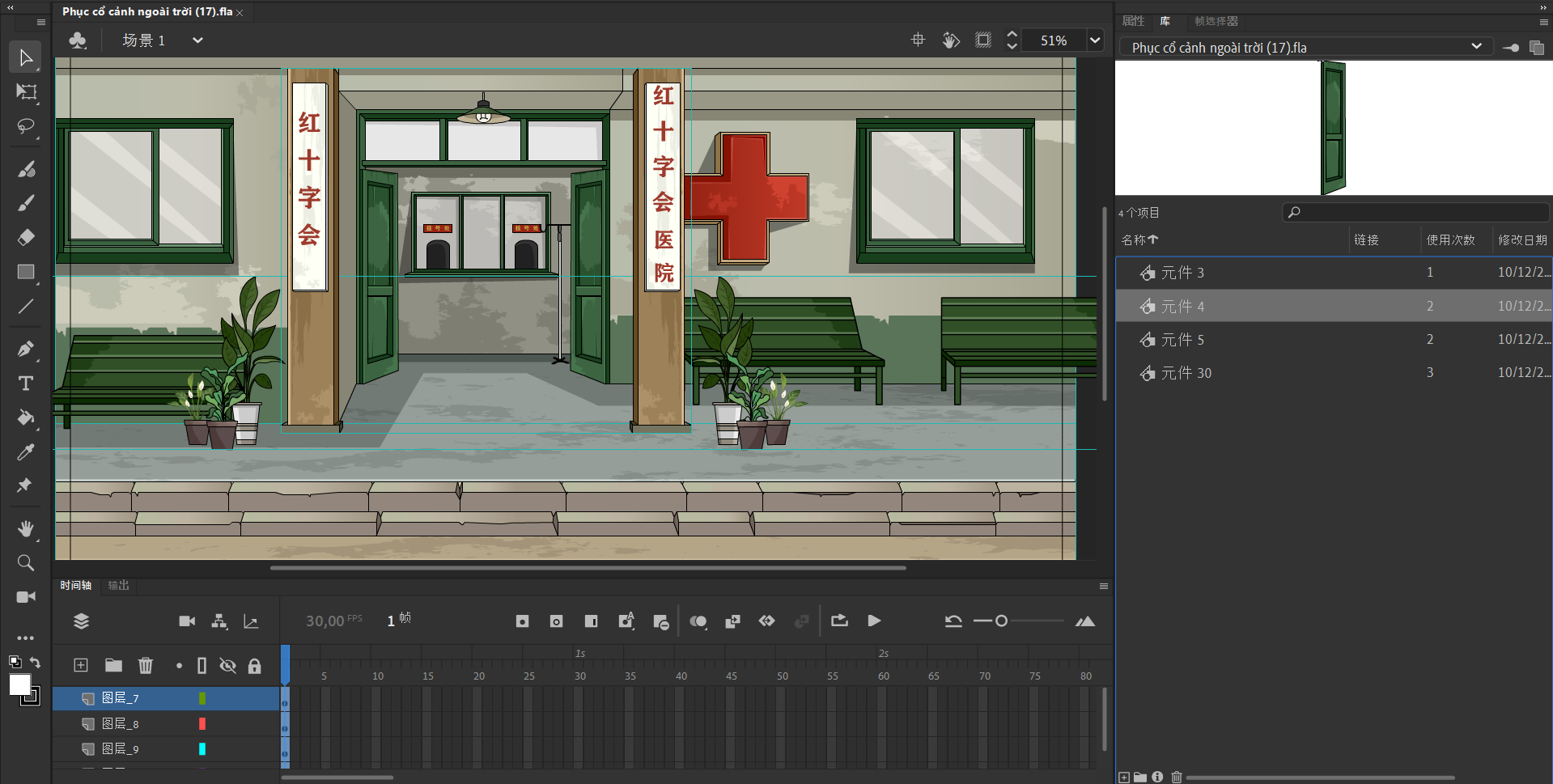Expand the scene selector dropdown

[197, 40]
